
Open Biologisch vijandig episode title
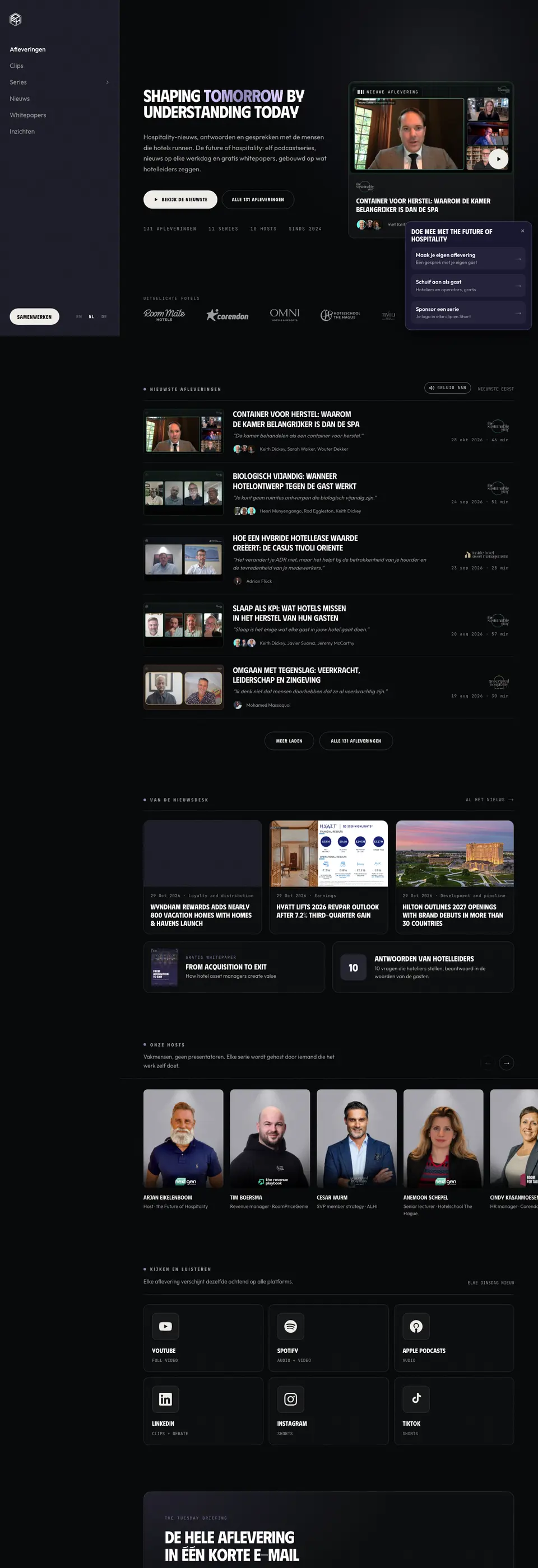(x=294, y=481)
